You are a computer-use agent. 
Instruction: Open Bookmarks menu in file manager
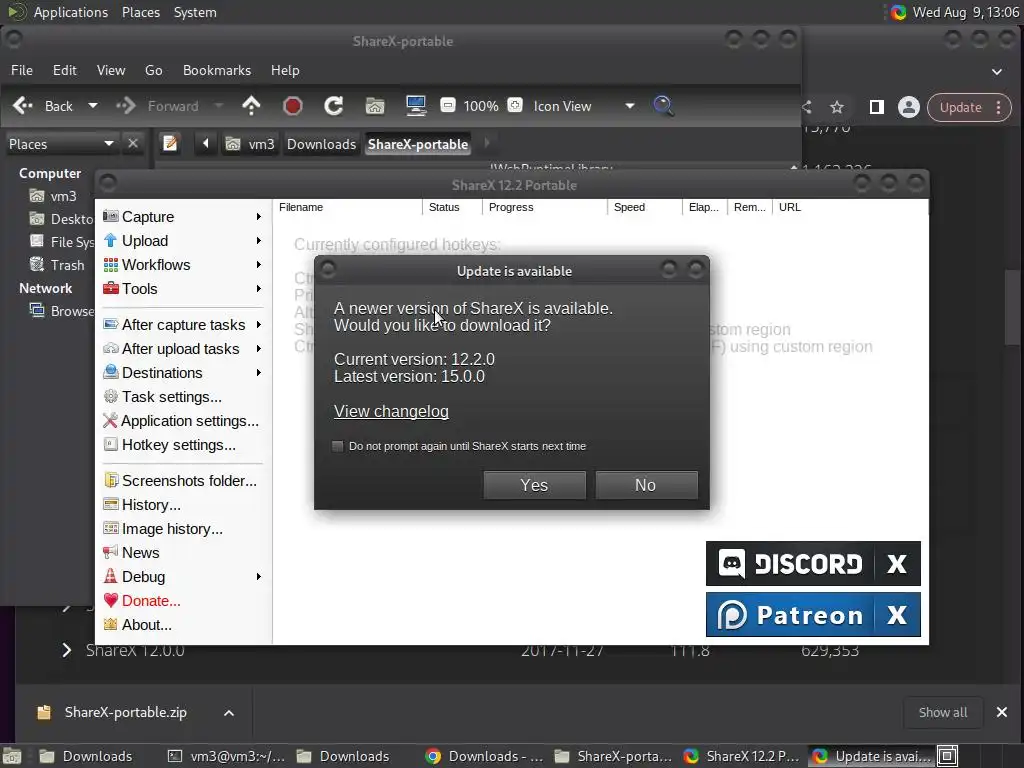coord(217,70)
